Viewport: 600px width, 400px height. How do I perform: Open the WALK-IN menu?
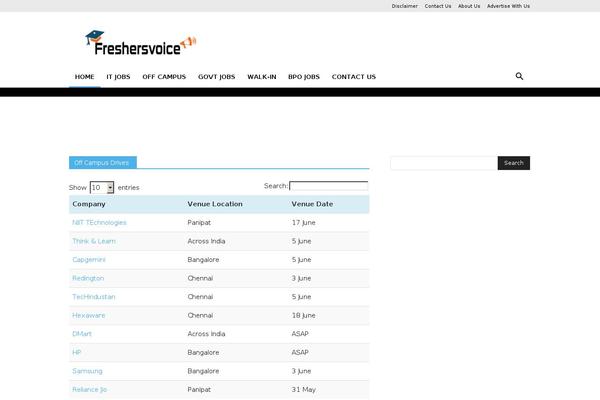point(262,77)
